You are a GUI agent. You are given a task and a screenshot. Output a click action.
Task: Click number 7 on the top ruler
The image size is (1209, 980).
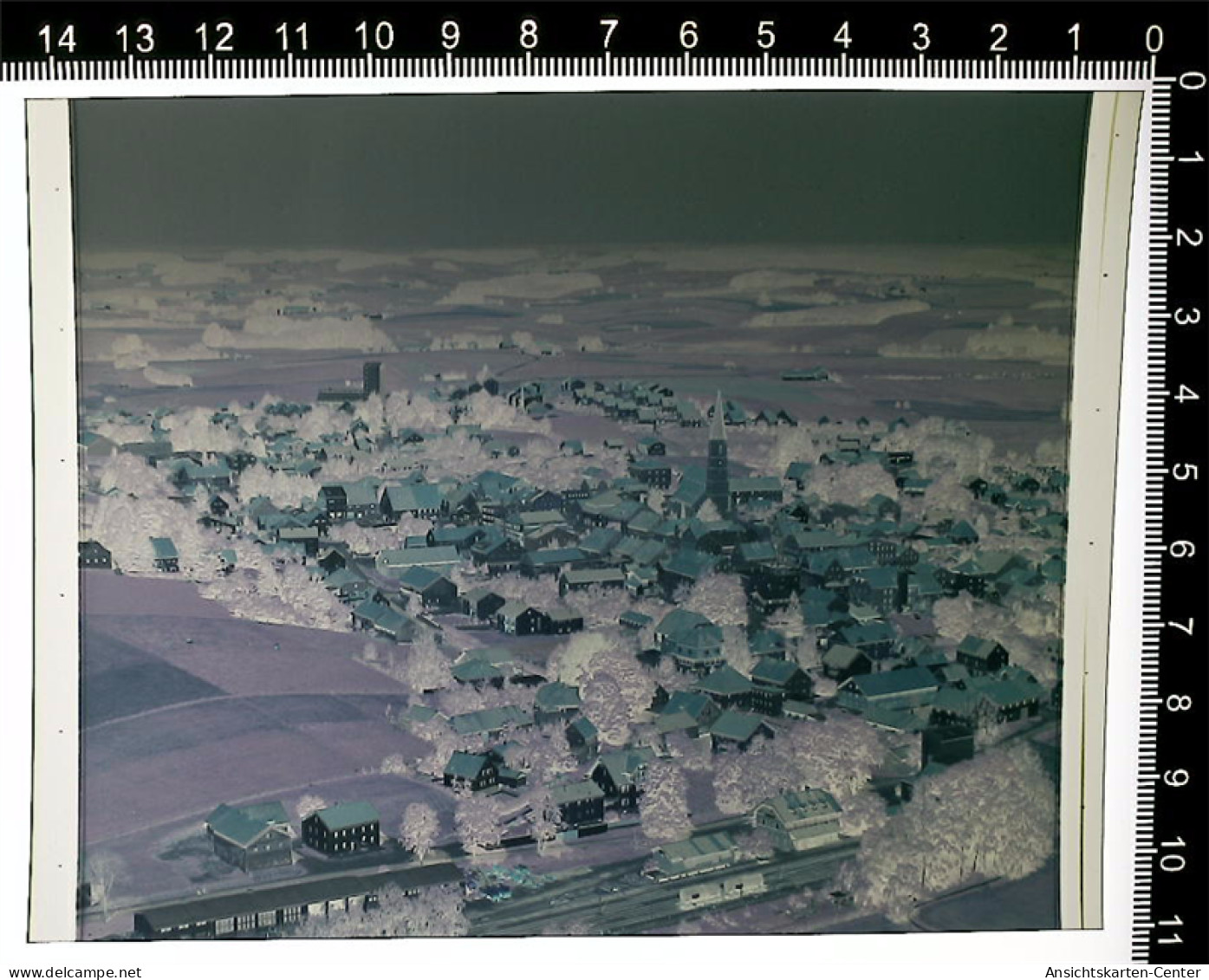[608, 36]
